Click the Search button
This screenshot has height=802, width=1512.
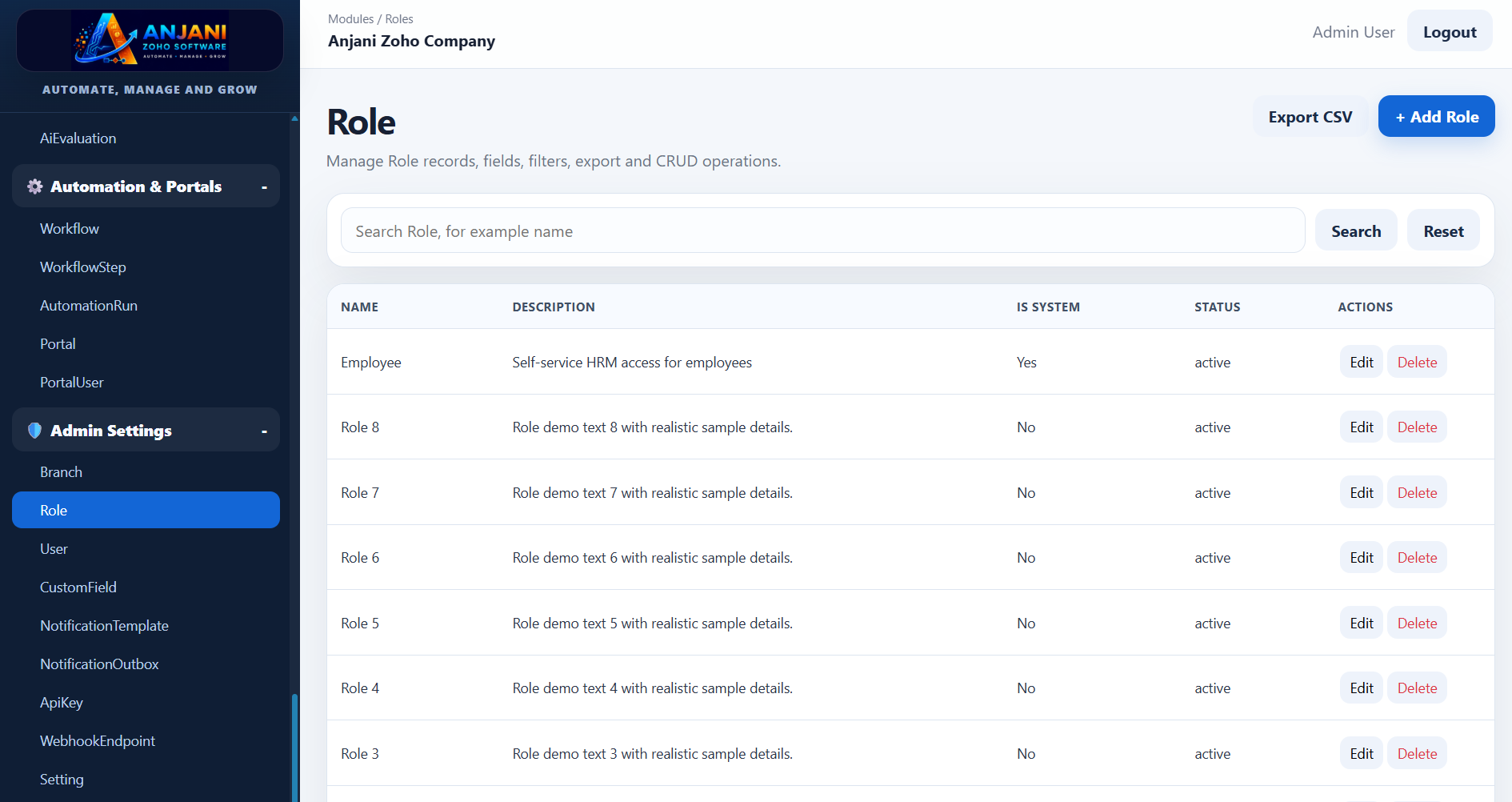(x=1356, y=231)
